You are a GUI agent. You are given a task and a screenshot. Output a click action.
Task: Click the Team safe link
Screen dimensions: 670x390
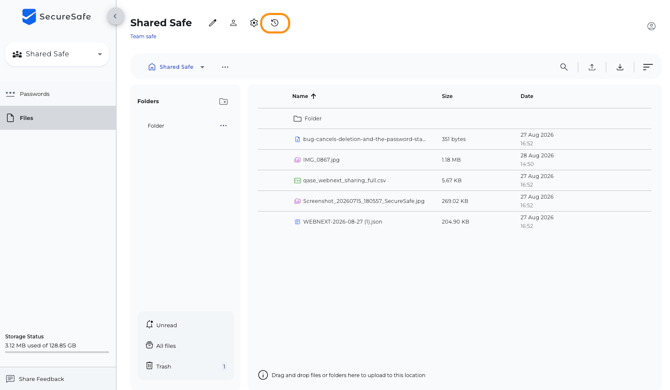pyautogui.click(x=143, y=36)
